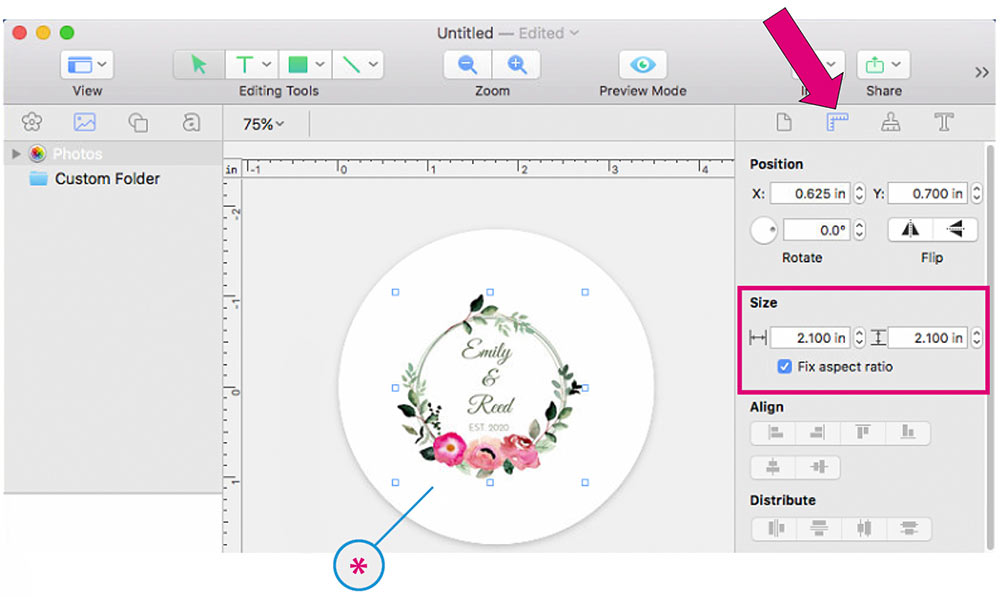Increase rotation angle with stepper up arrow
Image resolution: width=1000 pixels, height=597 pixels.
coord(859,225)
